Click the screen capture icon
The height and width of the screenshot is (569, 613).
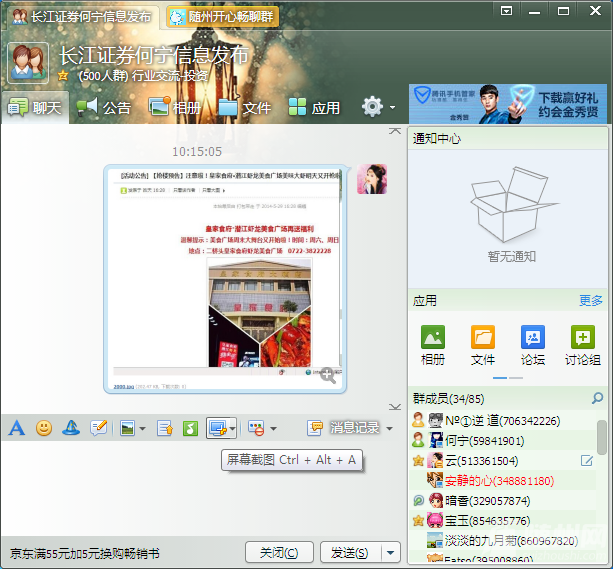pos(218,428)
